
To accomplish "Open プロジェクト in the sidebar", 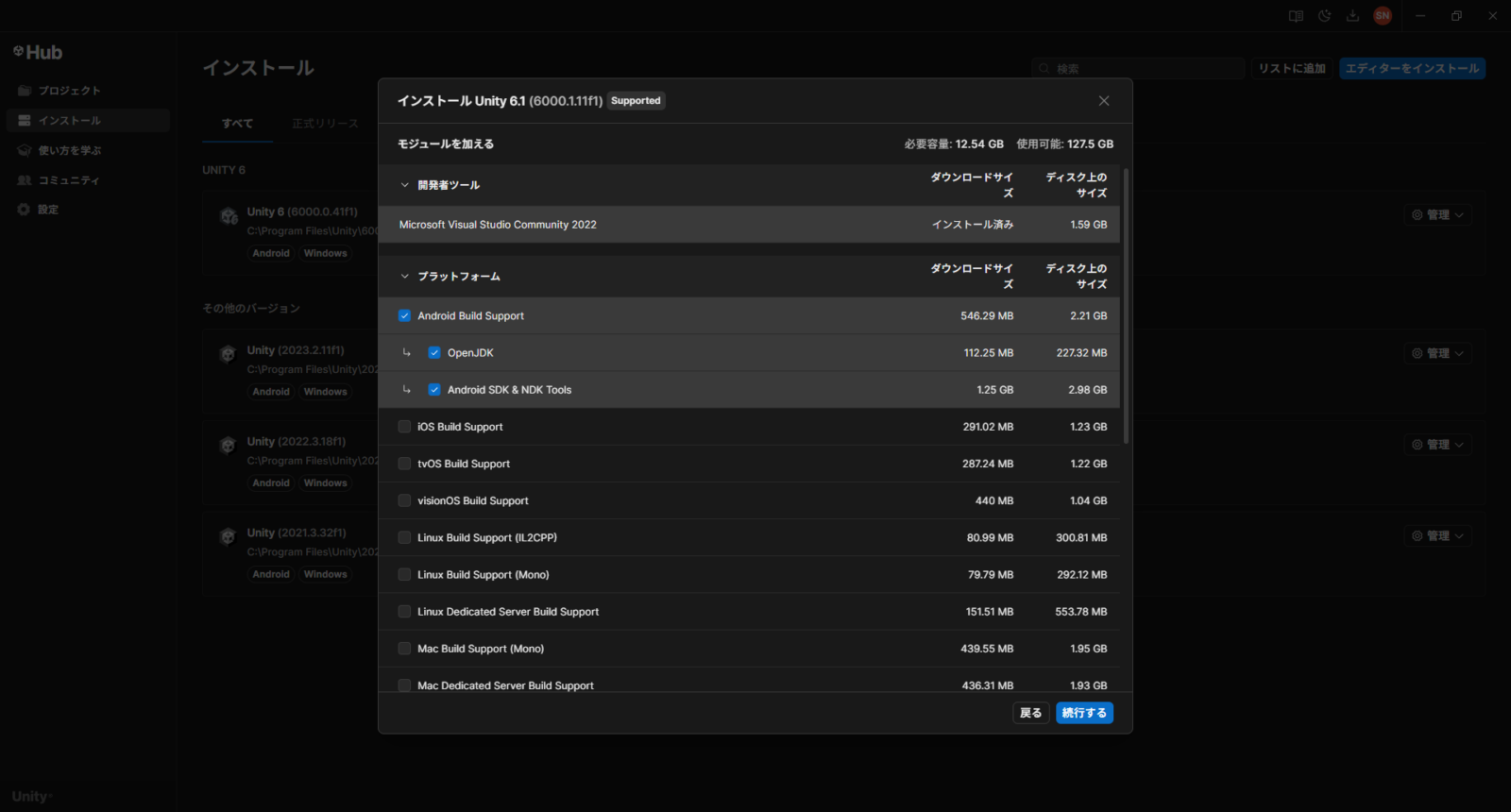I will pyautogui.click(x=88, y=91).
